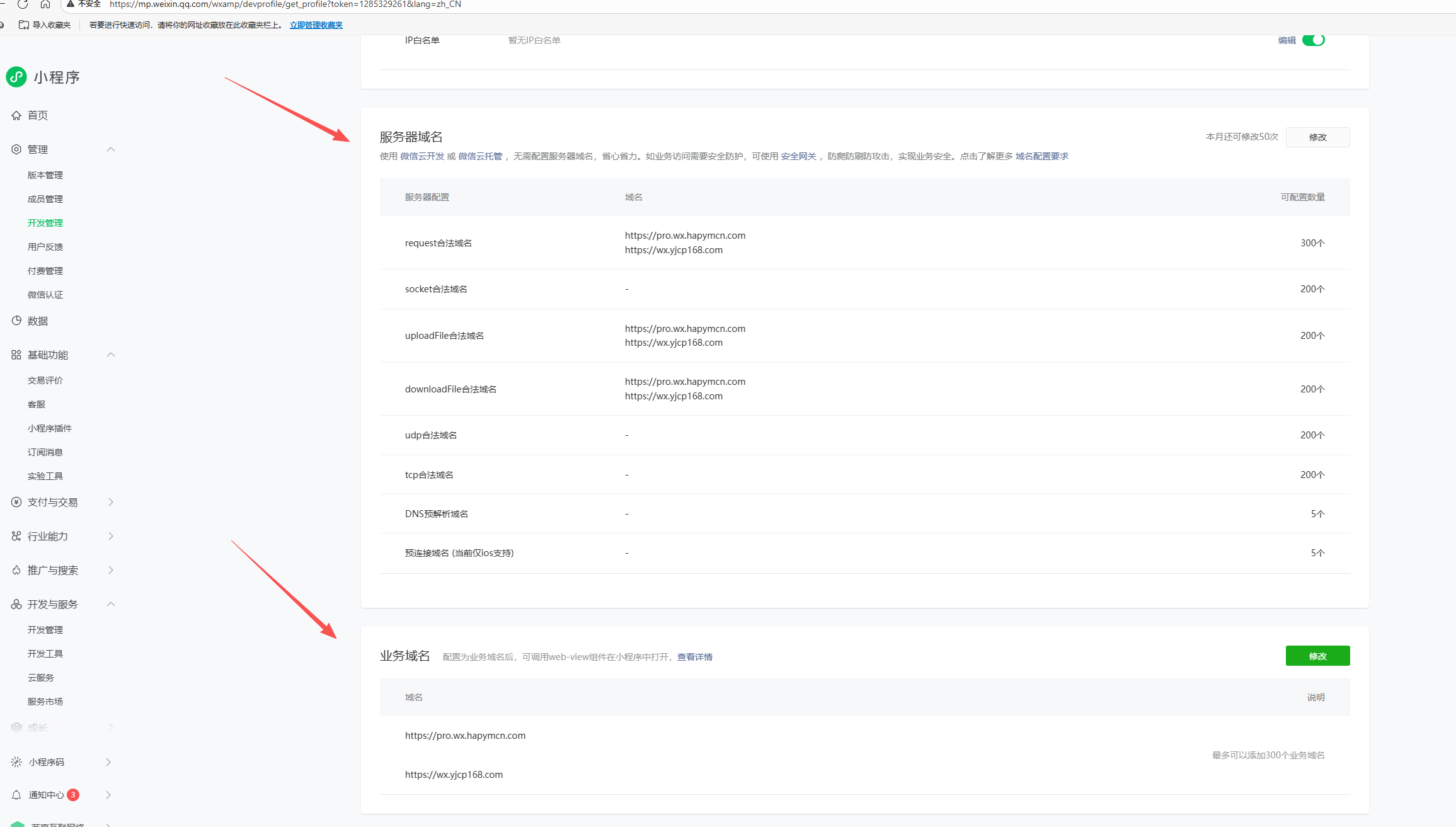Screen dimensions: 1456x827
Task: Click the browser address bar URL
Action: point(285,4)
